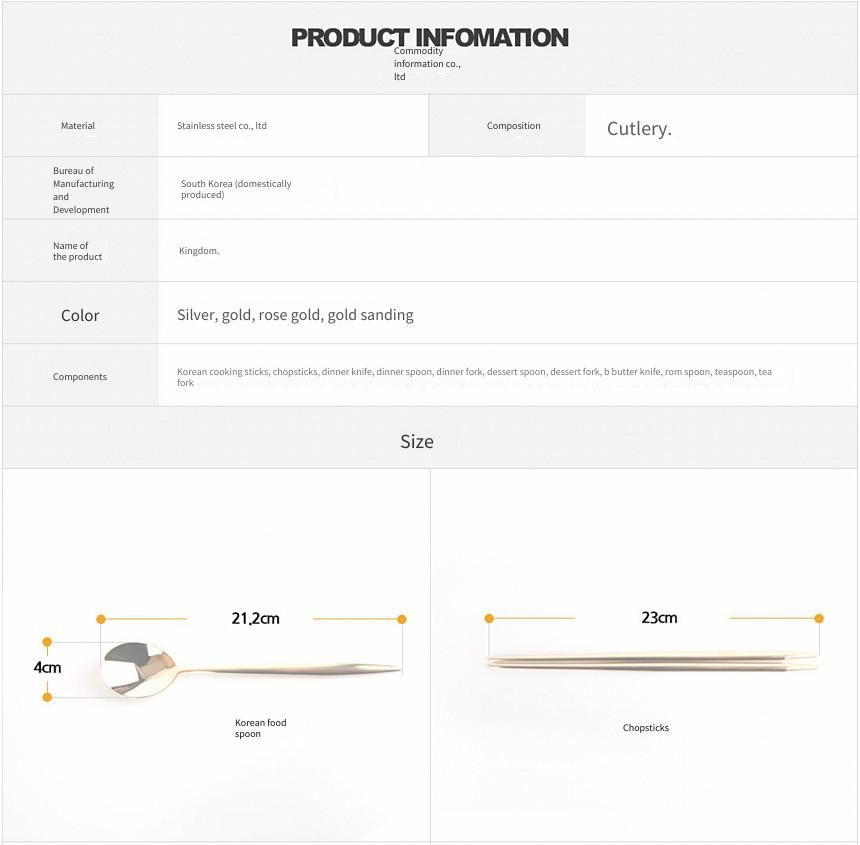Click the 4cm spoon width label

(x=47, y=667)
